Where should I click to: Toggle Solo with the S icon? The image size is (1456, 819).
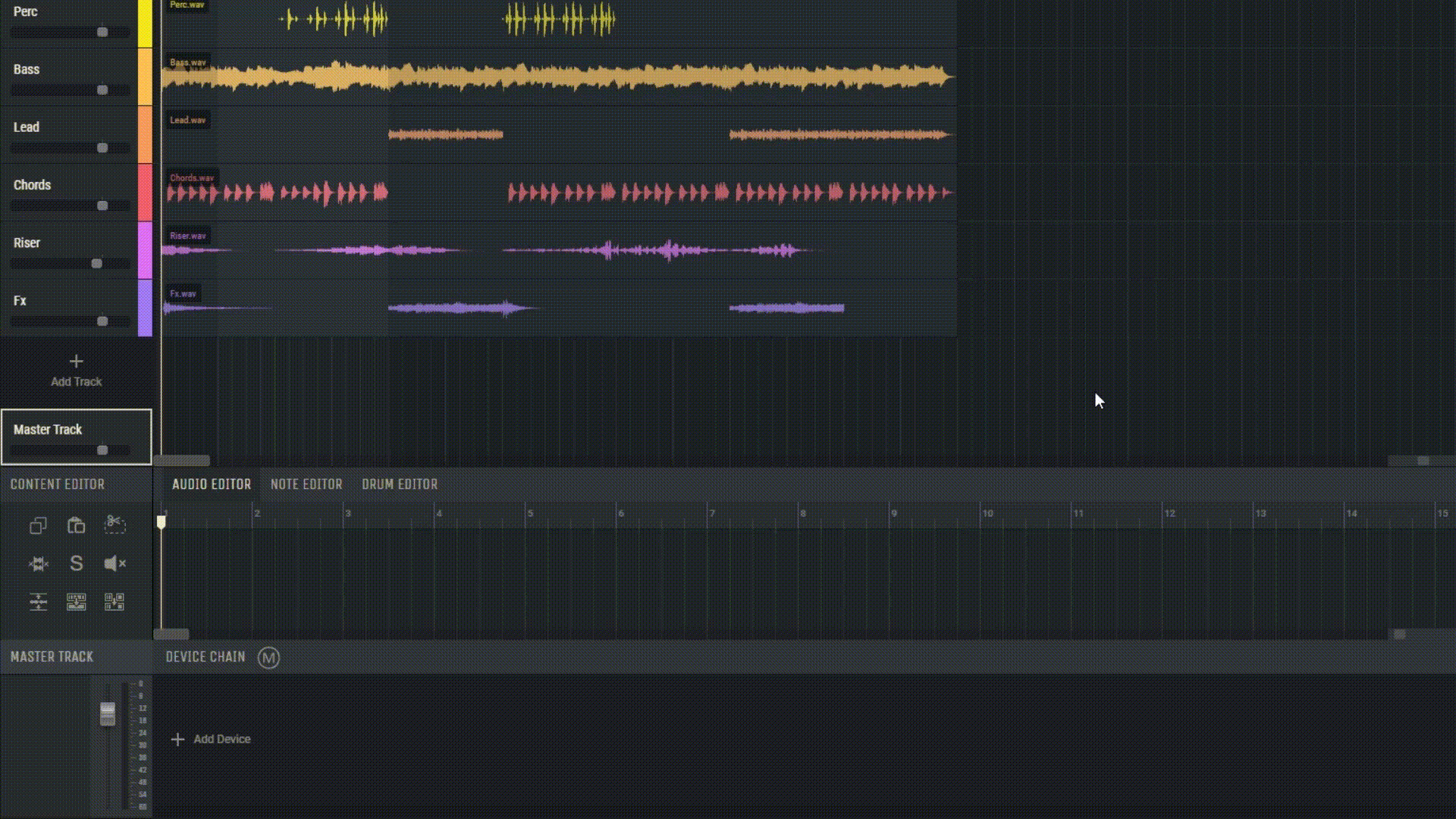click(76, 563)
